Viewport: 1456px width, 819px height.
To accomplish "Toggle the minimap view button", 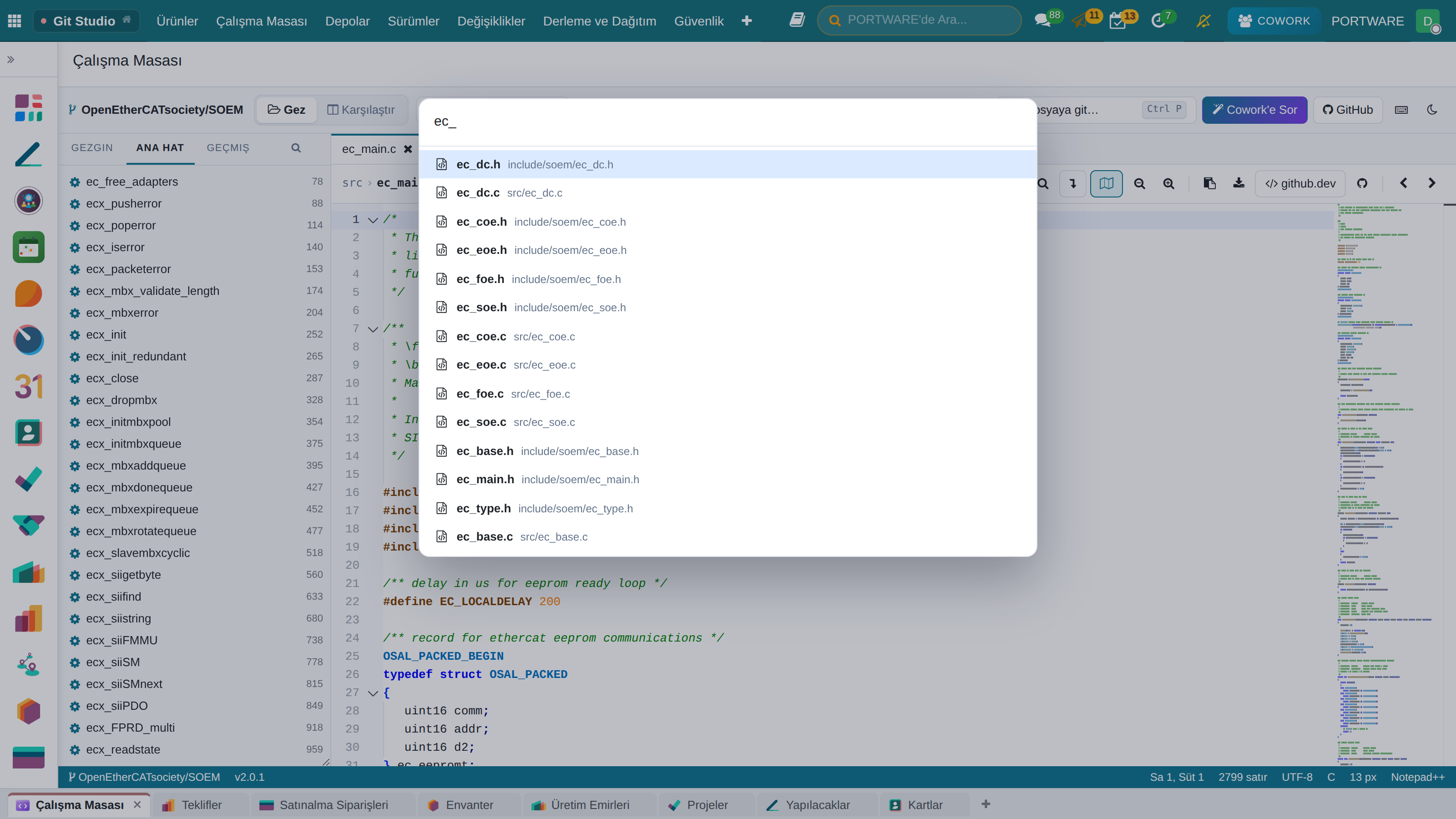I will (x=1106, y=183).
